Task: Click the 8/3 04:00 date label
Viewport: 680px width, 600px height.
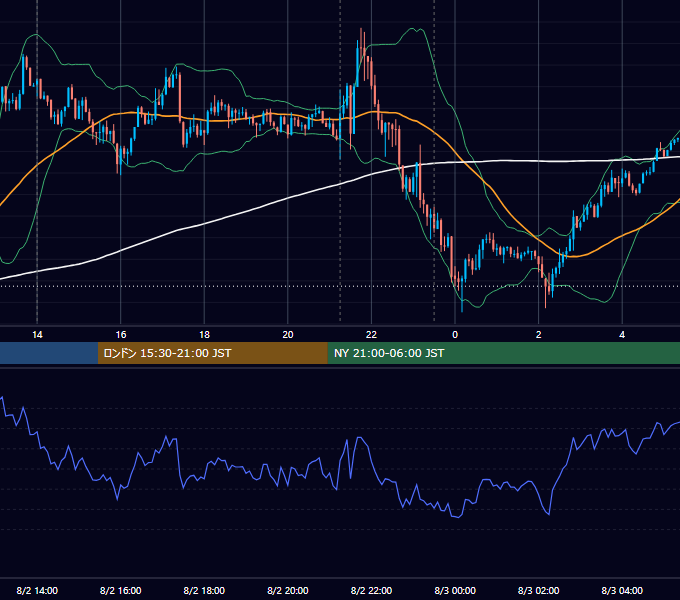Action: click(x=622, y=590)
